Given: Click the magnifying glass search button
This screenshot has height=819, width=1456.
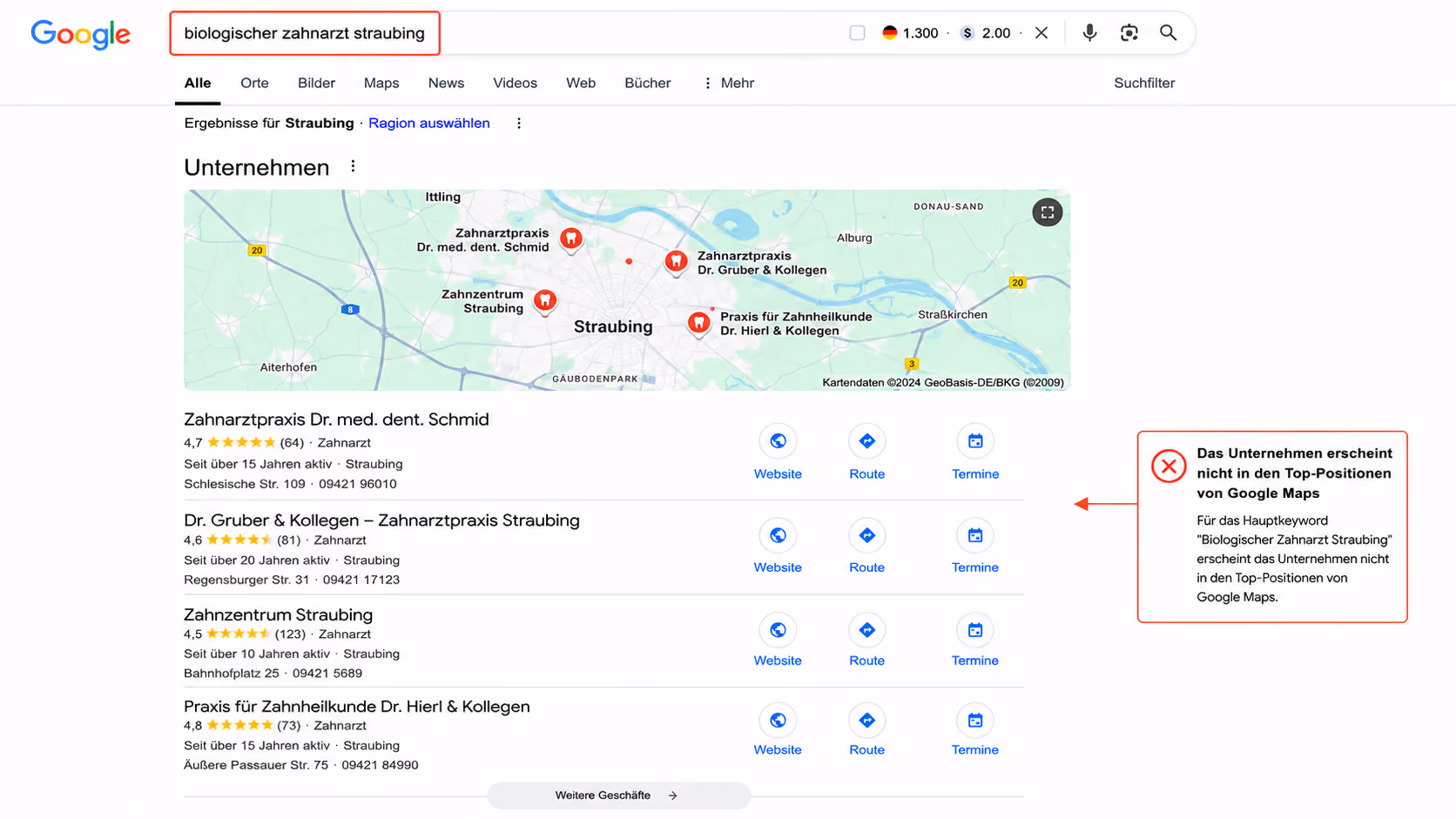Looking at the screenshot, I should (x=1168, y=33).
